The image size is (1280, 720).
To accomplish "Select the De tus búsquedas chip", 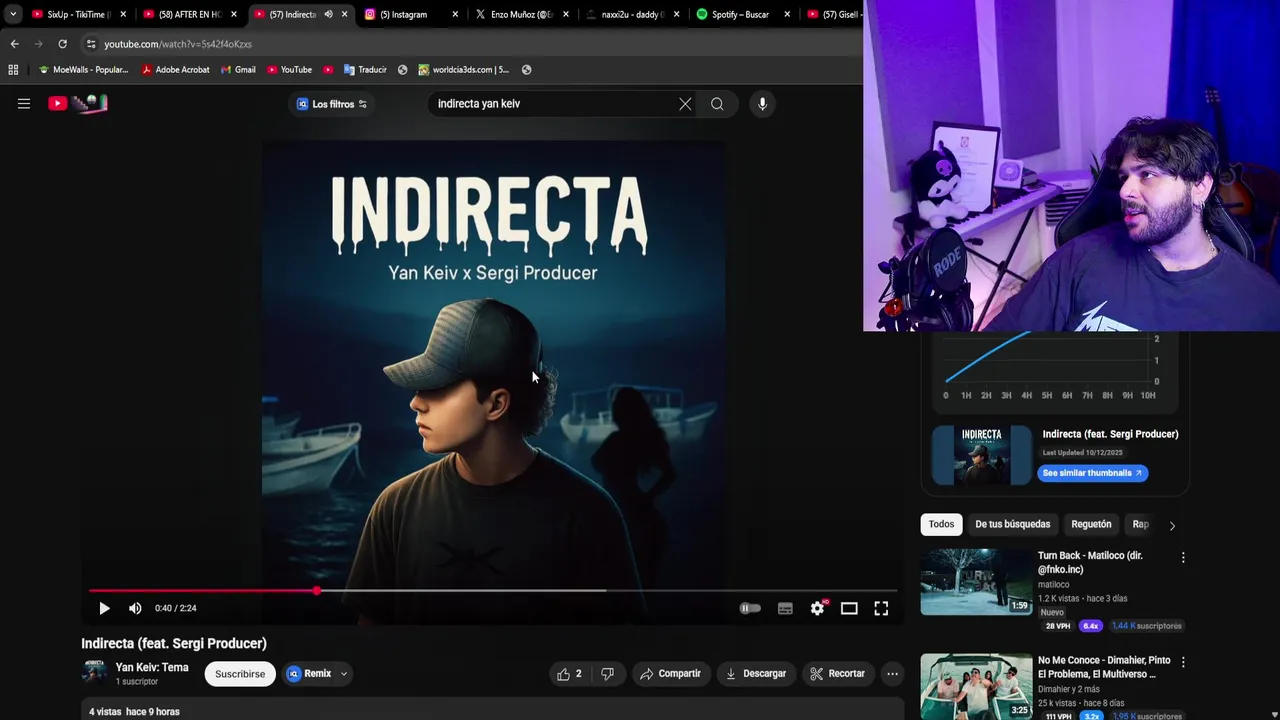I will point(1012,524).
